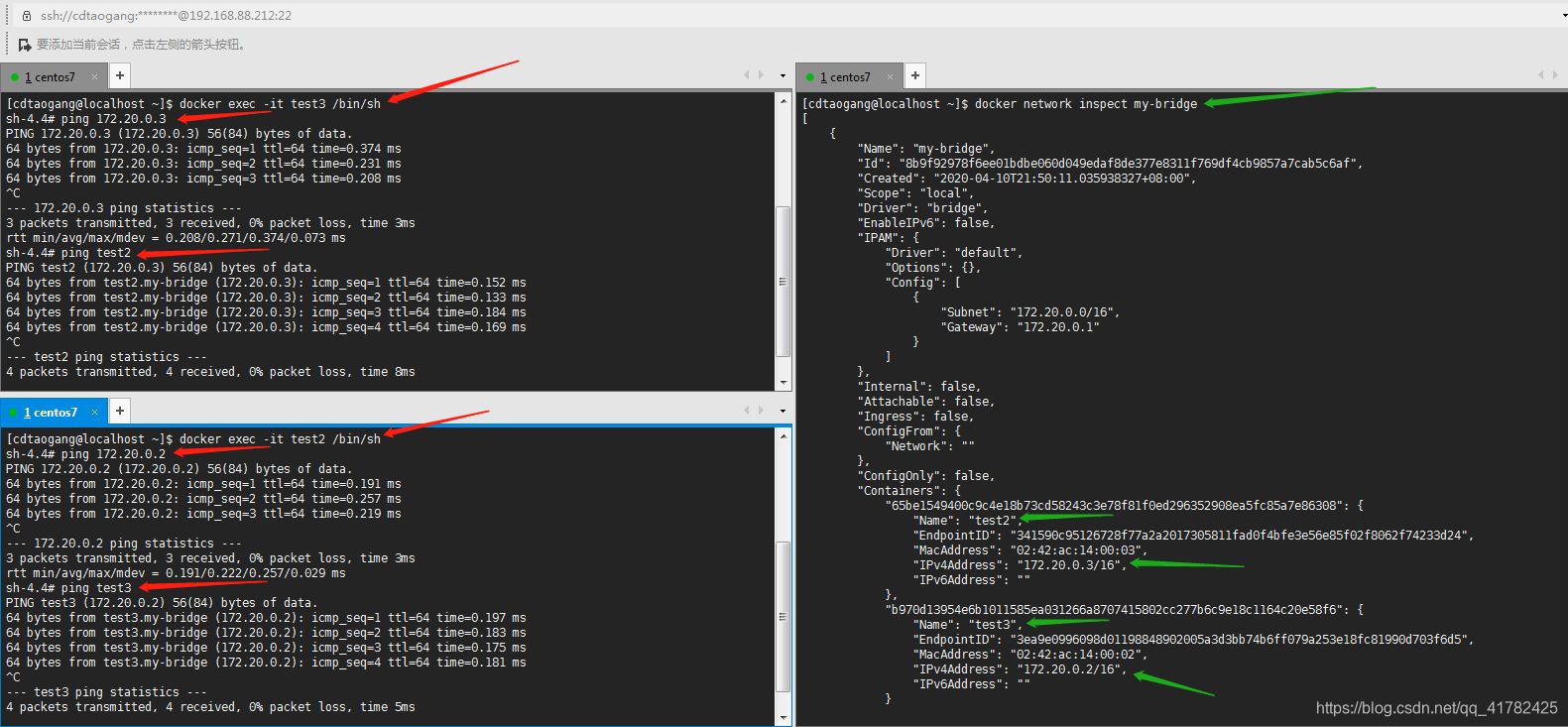Viewport: 1568px width, 727px height.
Task: Click the '"Id": "8b9f92978f6ee...' line
Action: (x=1111, y=164)
